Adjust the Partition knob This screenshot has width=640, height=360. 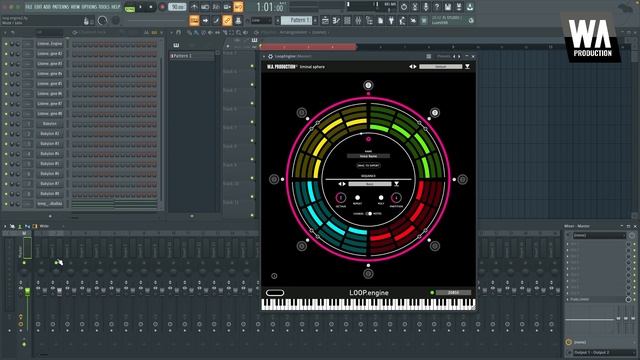click(x=396, y=198)
